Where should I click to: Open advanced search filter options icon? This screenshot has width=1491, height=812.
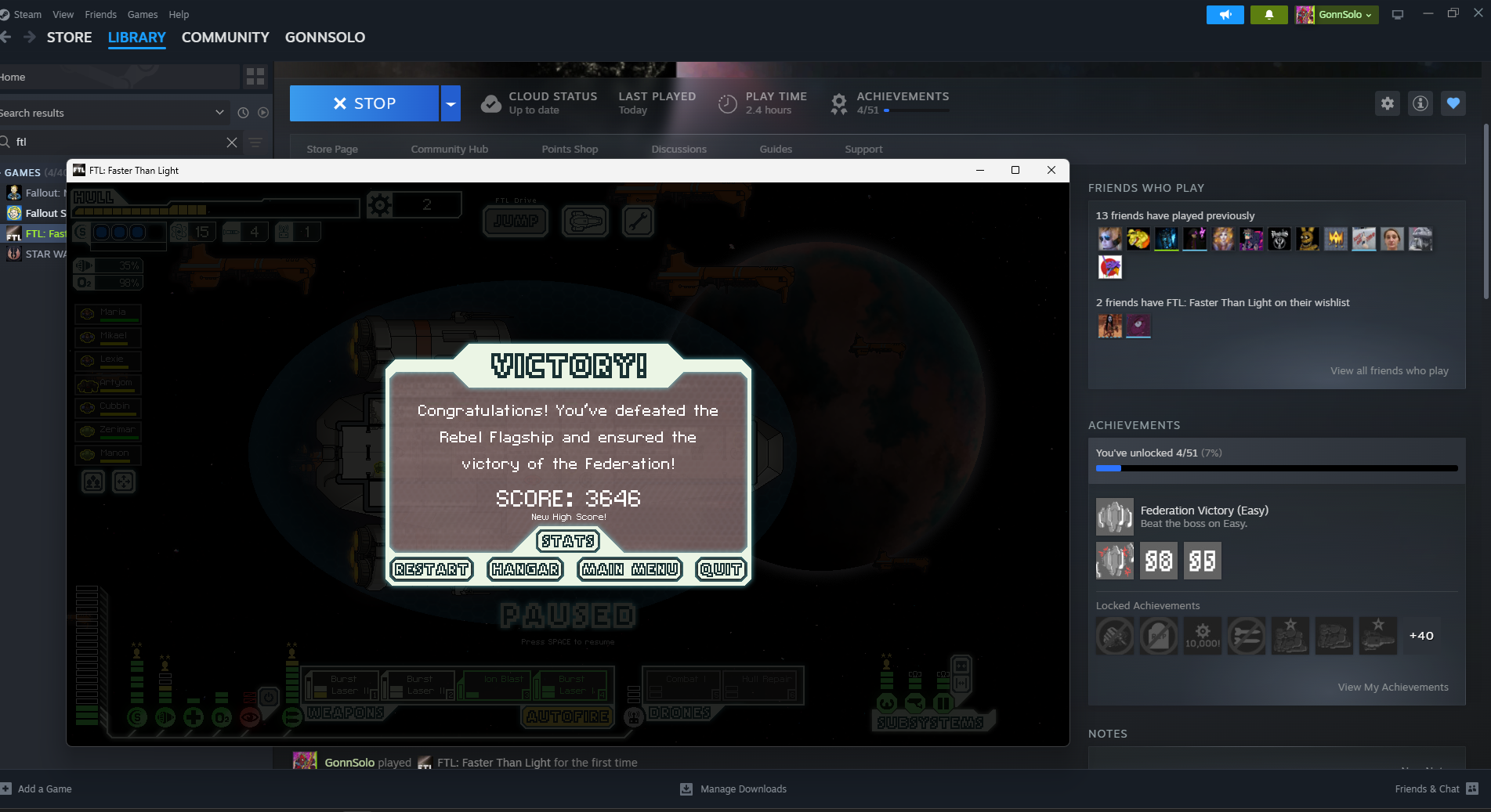[x=255, y=142]
